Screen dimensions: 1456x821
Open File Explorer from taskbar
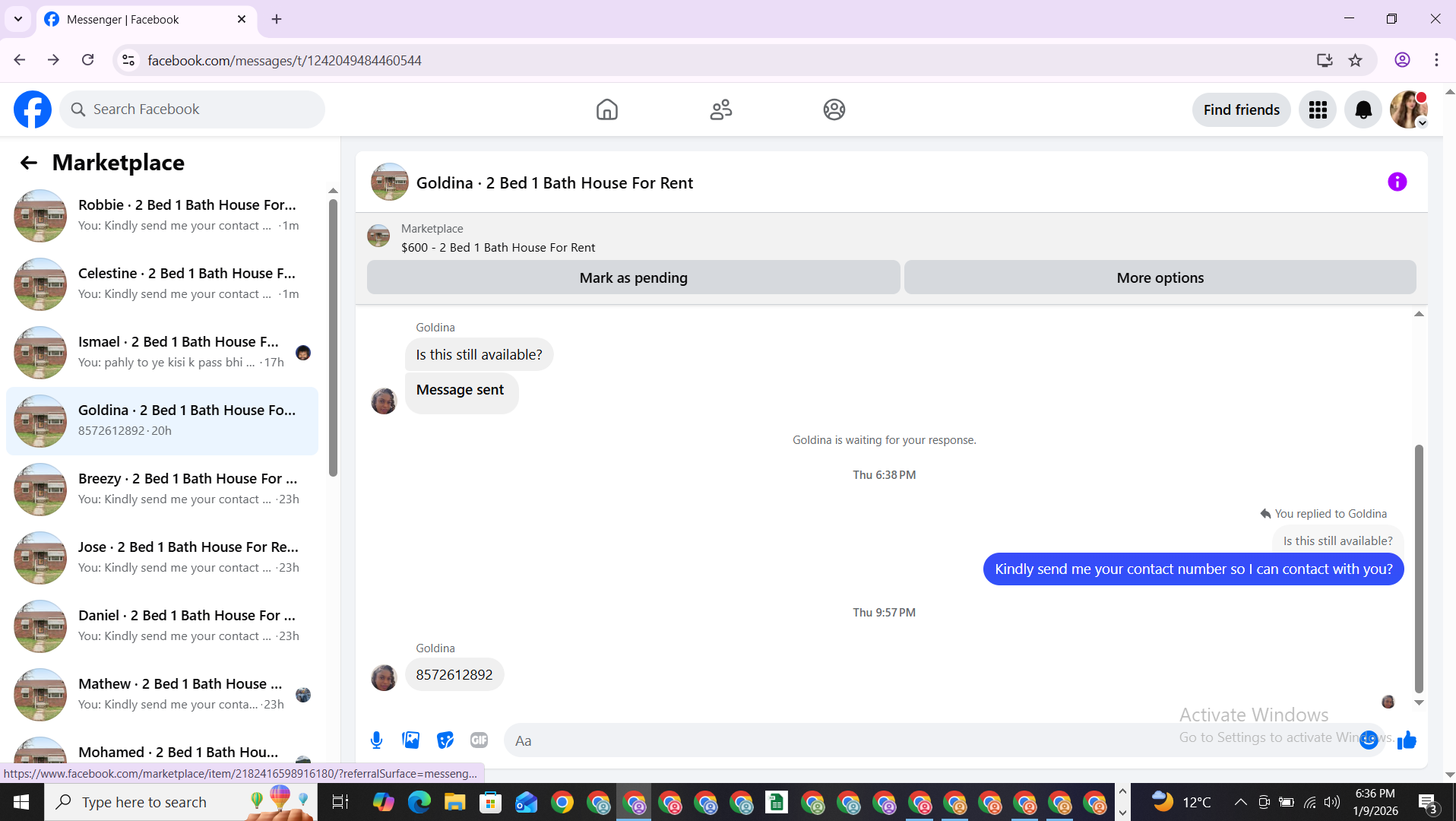454,802
